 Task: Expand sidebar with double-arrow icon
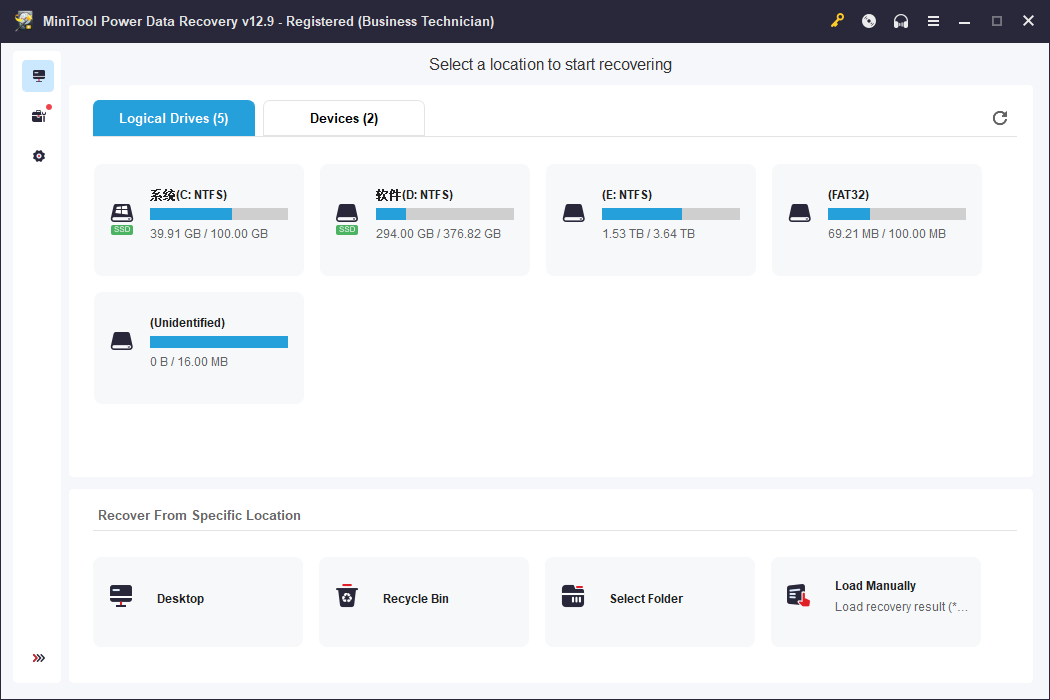point(39,658)
